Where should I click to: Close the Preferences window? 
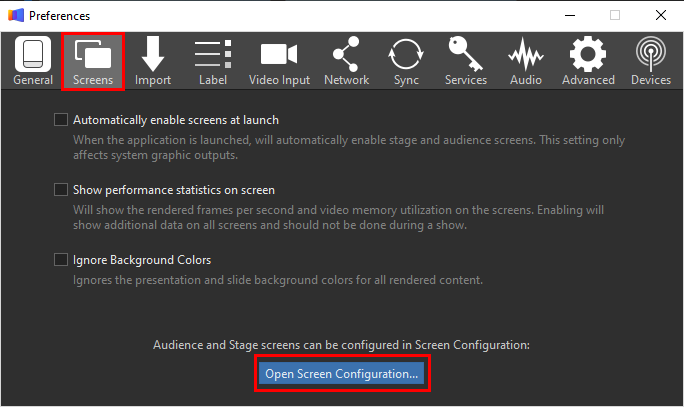pyautogui.click(x=661, y=15)
